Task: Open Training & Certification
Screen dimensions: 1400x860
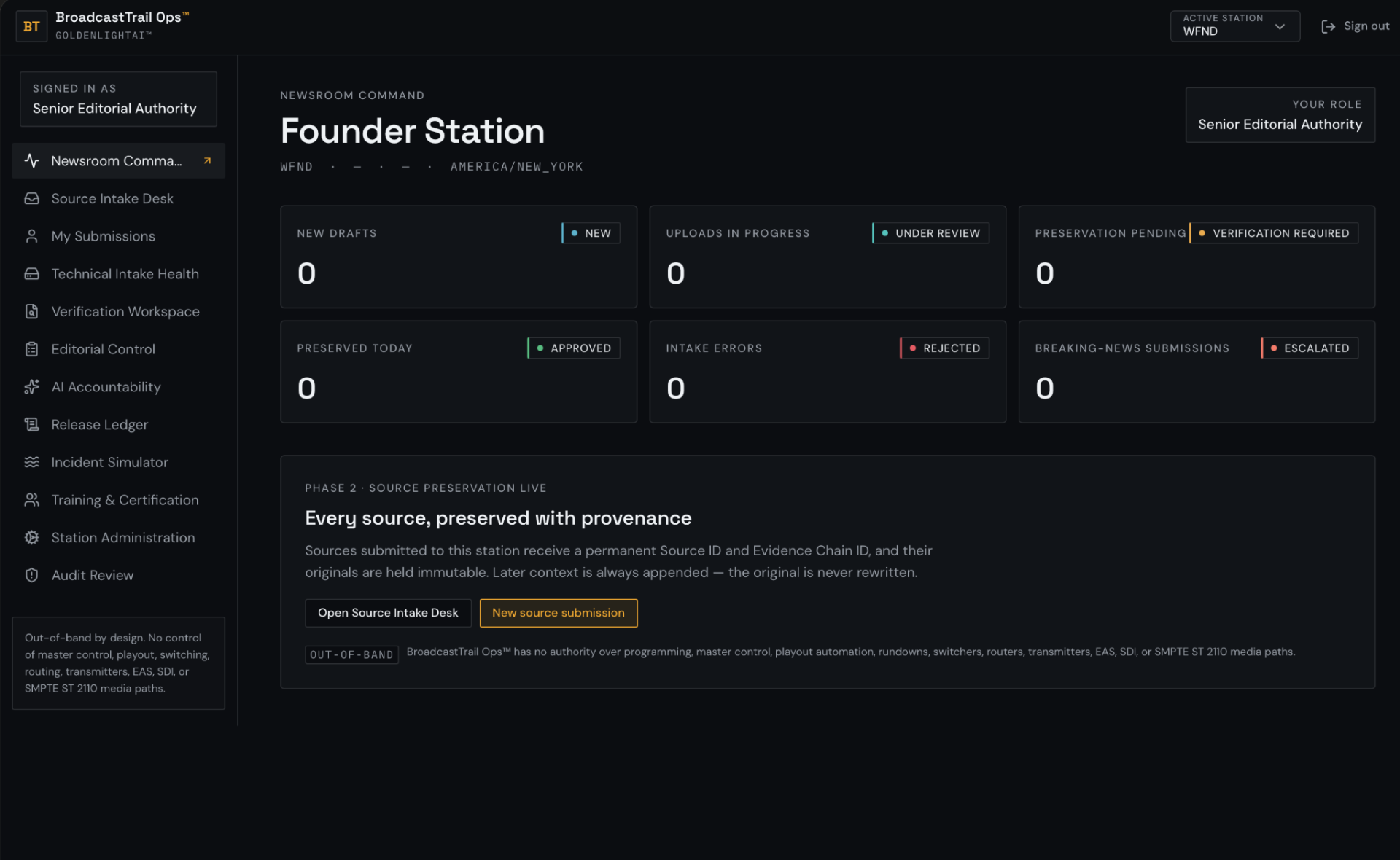Action: click(118, 500)
